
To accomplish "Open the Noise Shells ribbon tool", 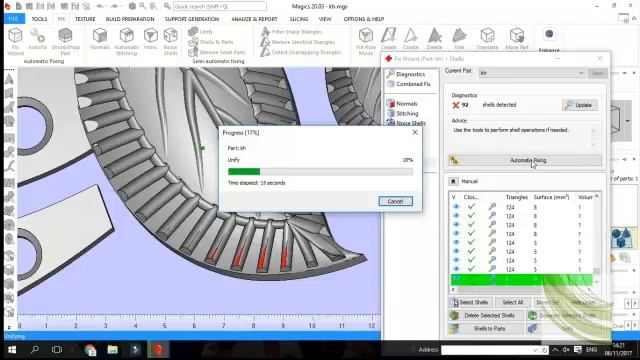I will click(170, 41).
